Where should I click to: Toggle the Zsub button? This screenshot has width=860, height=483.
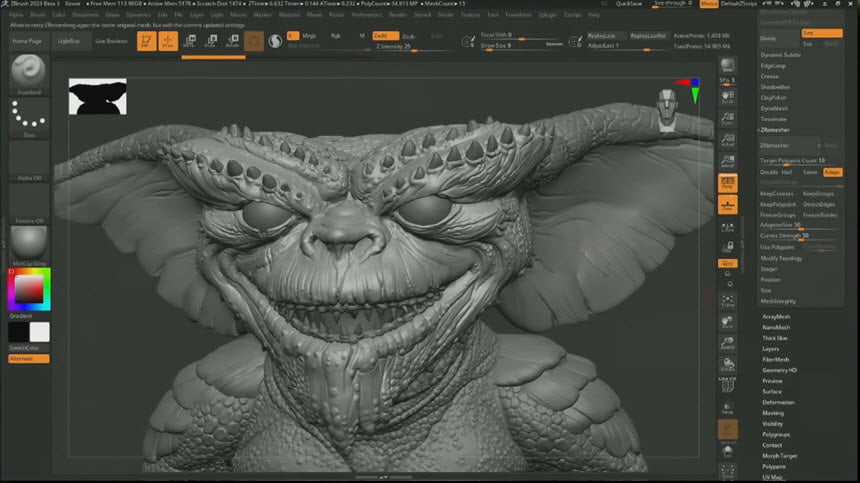pyautogui.click(x=409, y=36)
